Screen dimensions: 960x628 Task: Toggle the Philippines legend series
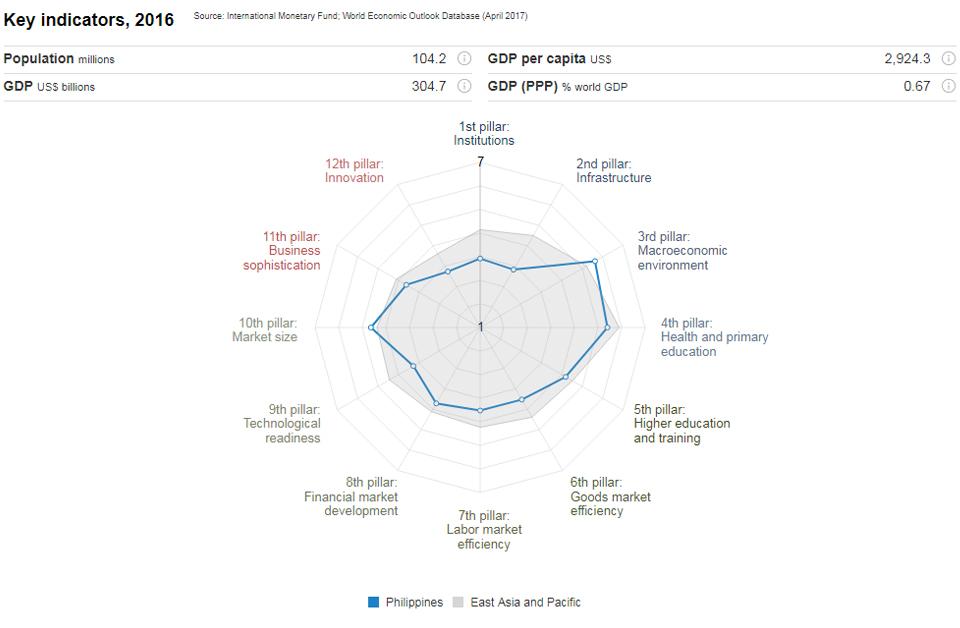pyautogui.click(x=414, y=602)
